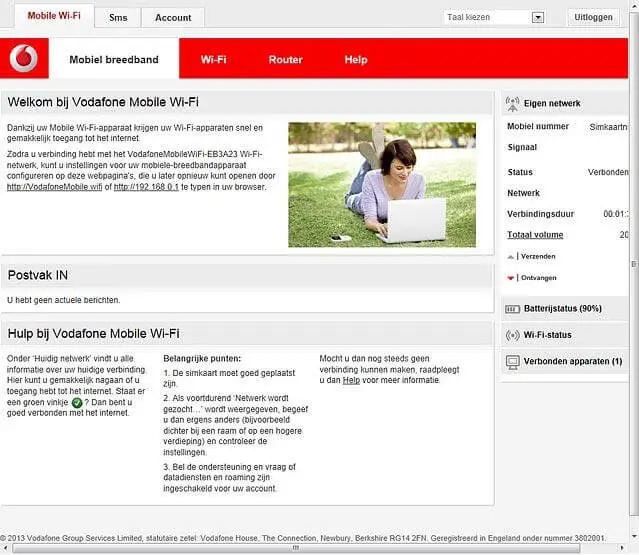The height and width of the screenshot is (555, 639).
Task: Switch to the Sms tab
Action: pos(118,18)
